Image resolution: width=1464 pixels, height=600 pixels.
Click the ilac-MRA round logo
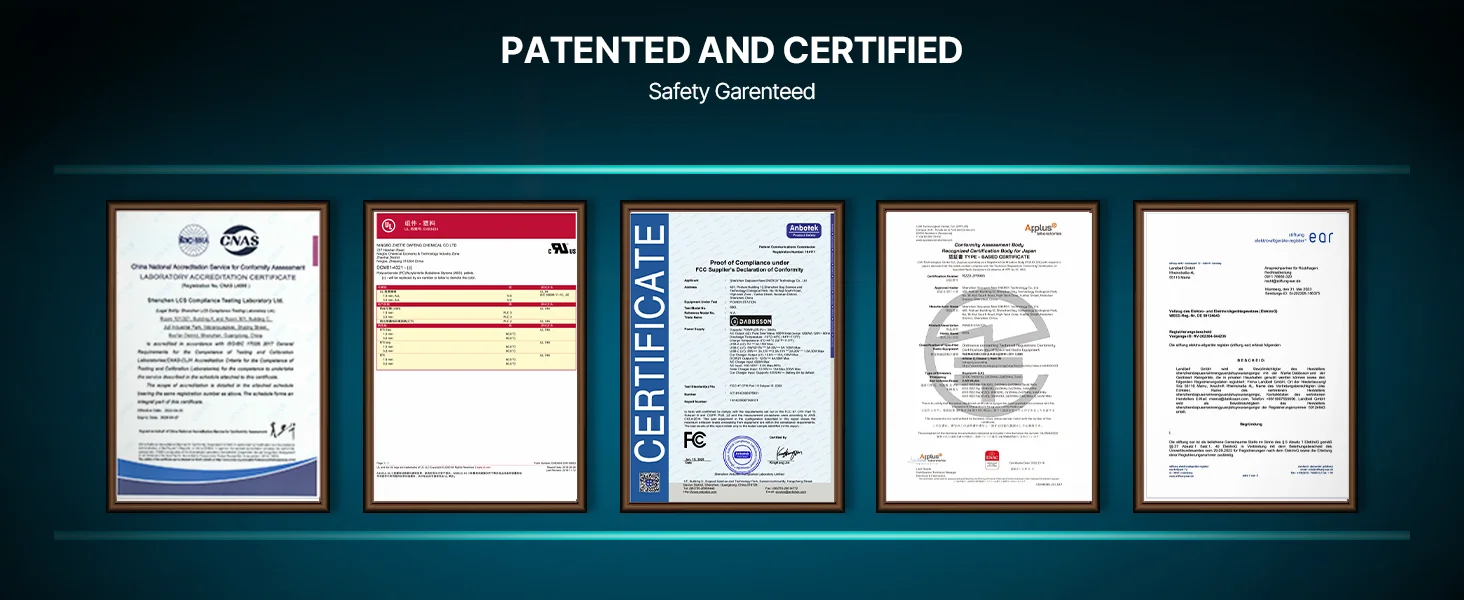(x=194, y=240)
